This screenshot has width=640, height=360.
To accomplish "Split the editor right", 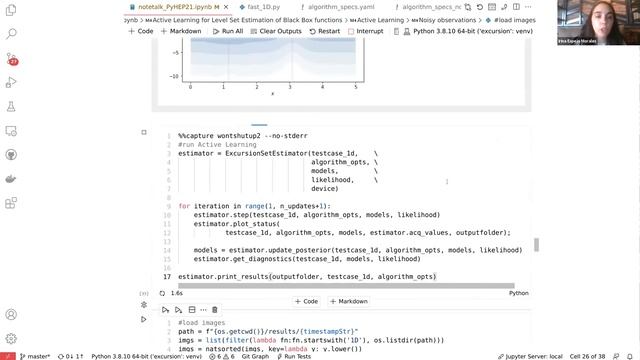I will 516,7.
